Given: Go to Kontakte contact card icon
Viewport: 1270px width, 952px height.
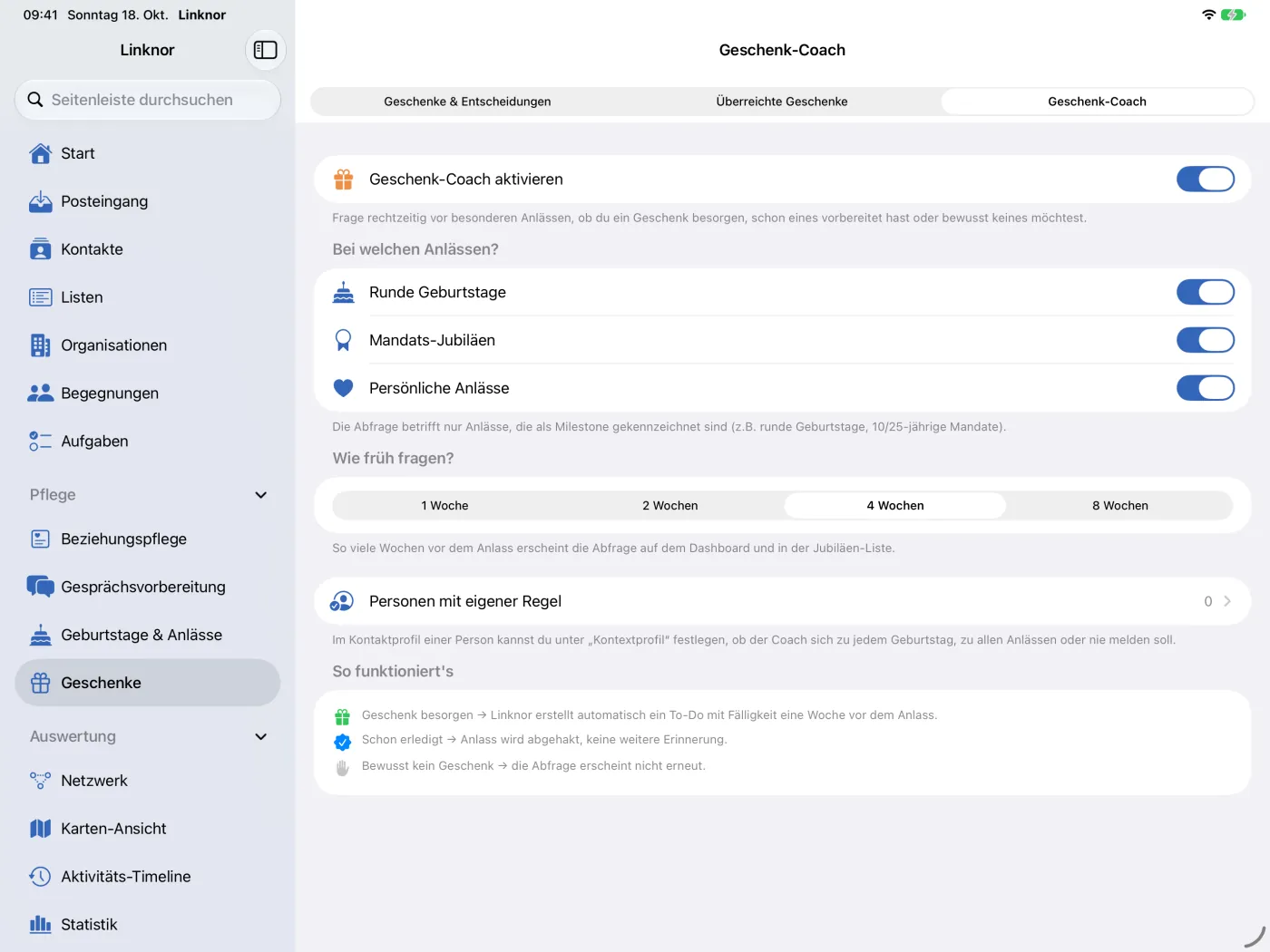Looking at the screenshot, I should tap(41, 249).
